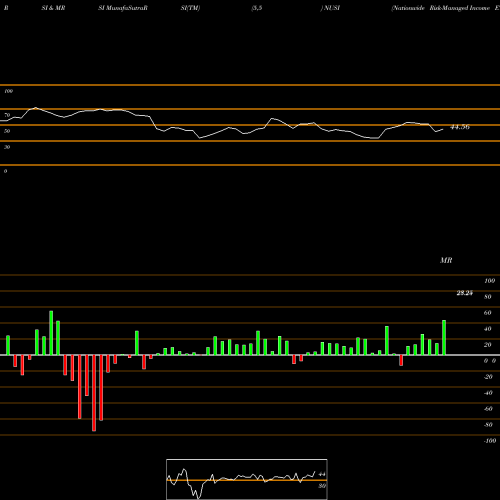The width and height of the screenshot is (500, 500).
Task: Click the 50 level label on RSI axis
Action: (7, 131)
